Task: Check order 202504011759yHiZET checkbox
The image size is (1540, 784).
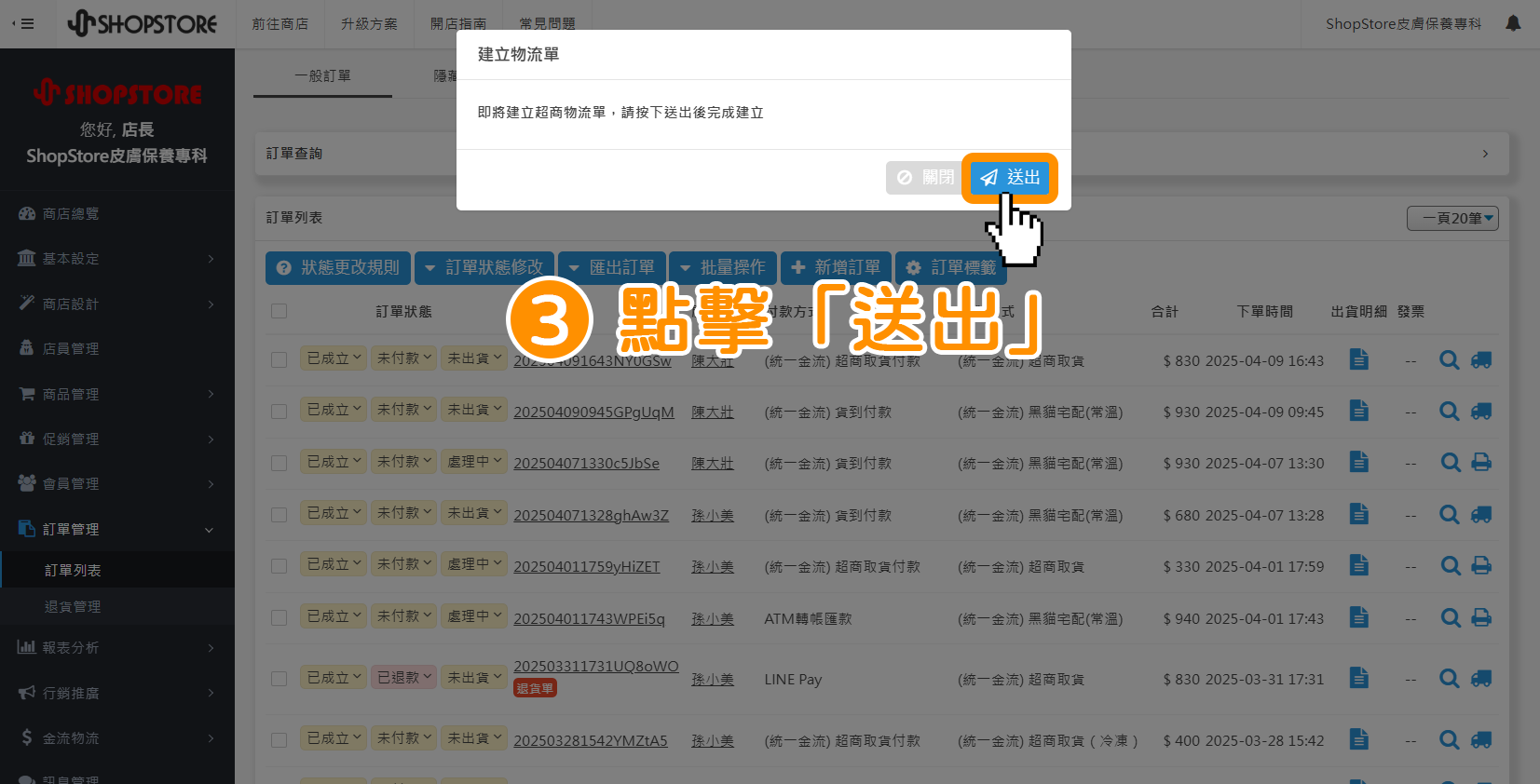Action: click(x=279, y=566)
